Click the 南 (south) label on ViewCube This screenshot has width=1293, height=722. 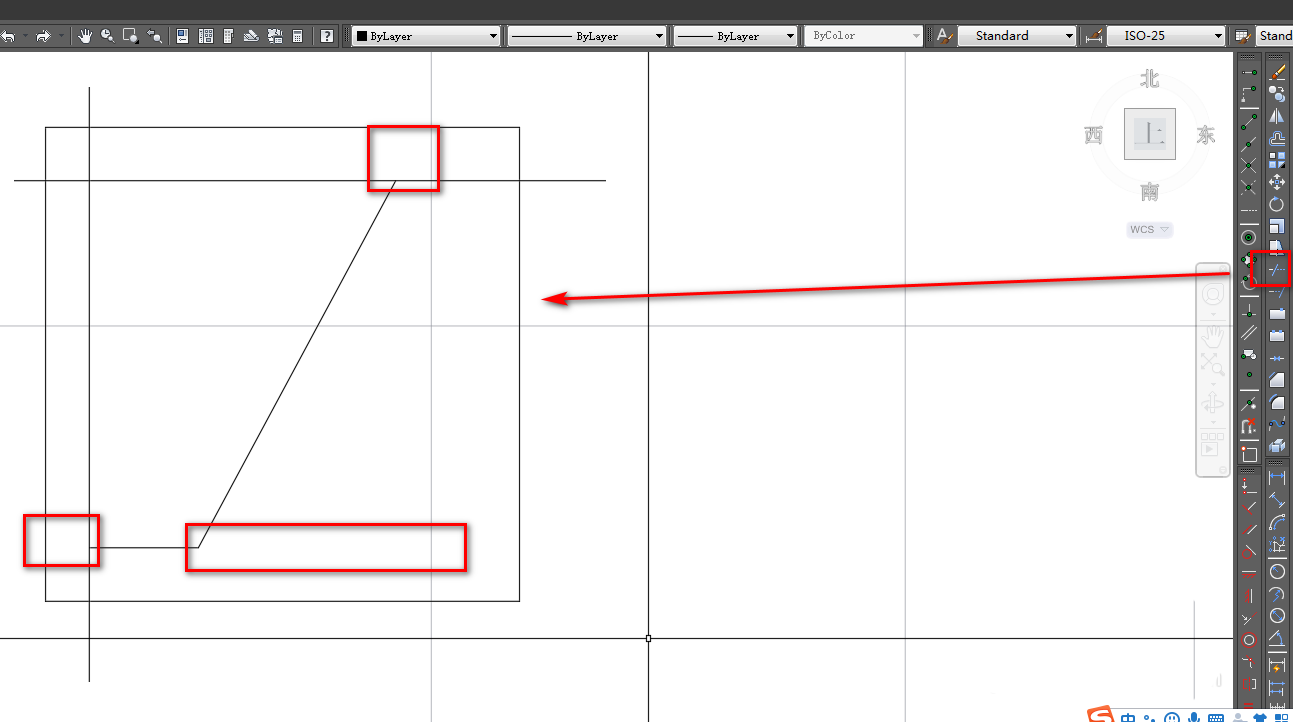[1150, 191]
